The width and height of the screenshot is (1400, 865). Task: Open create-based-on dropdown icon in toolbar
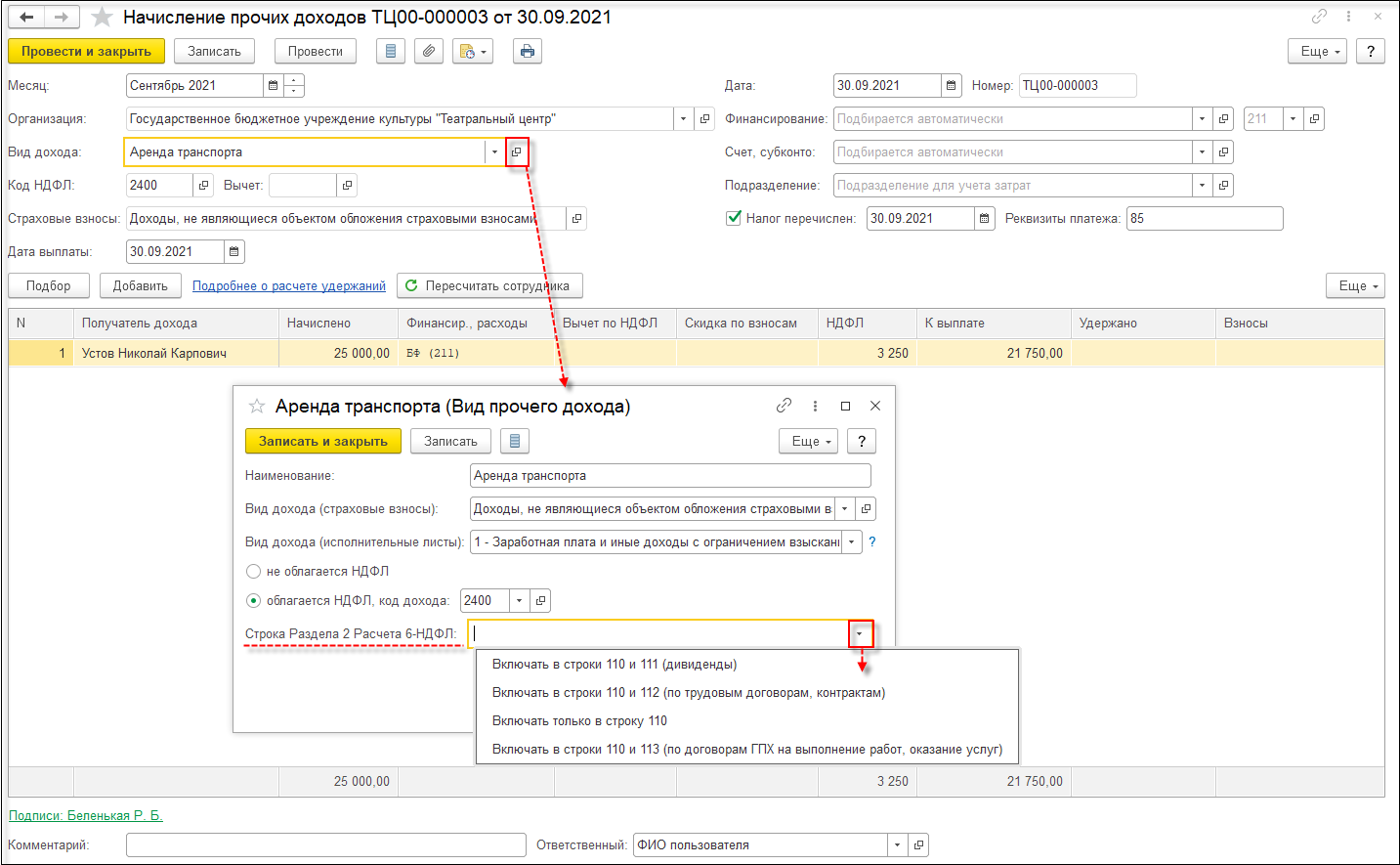click(473, 52)
